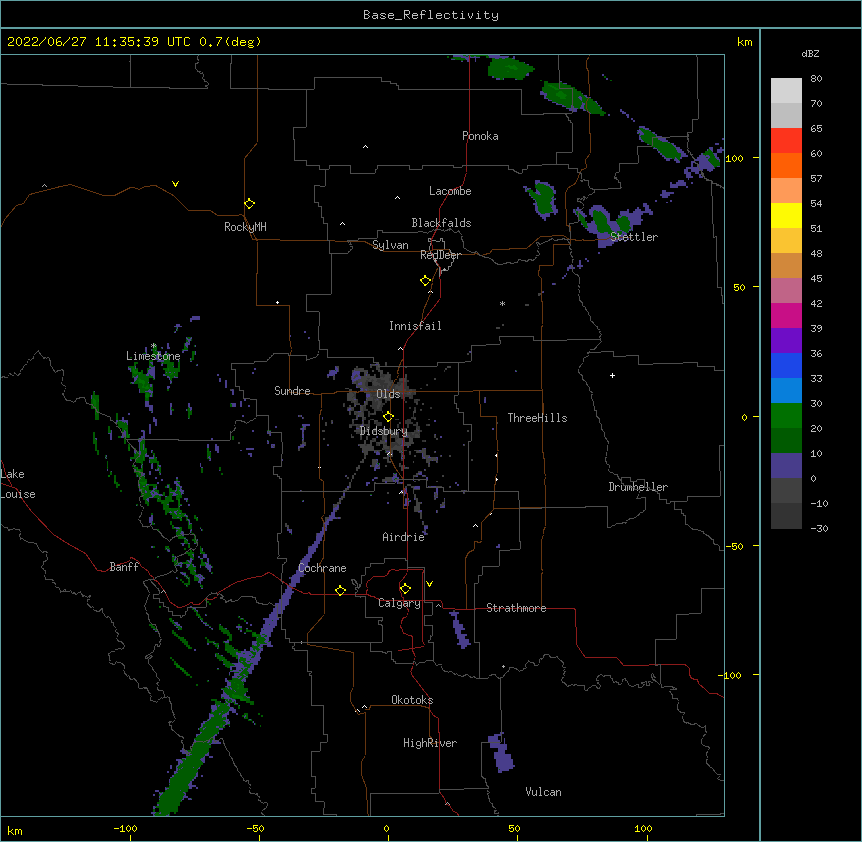
Task: Click the dBZ legend heading
Action: (810, 53)
